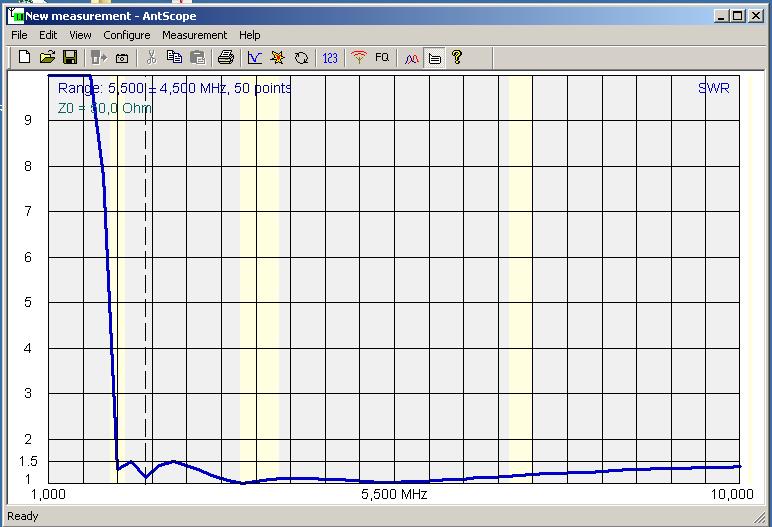772x527 pixels.
Task: Click the '1,000' start frequency label
Action: coord(48,494)
